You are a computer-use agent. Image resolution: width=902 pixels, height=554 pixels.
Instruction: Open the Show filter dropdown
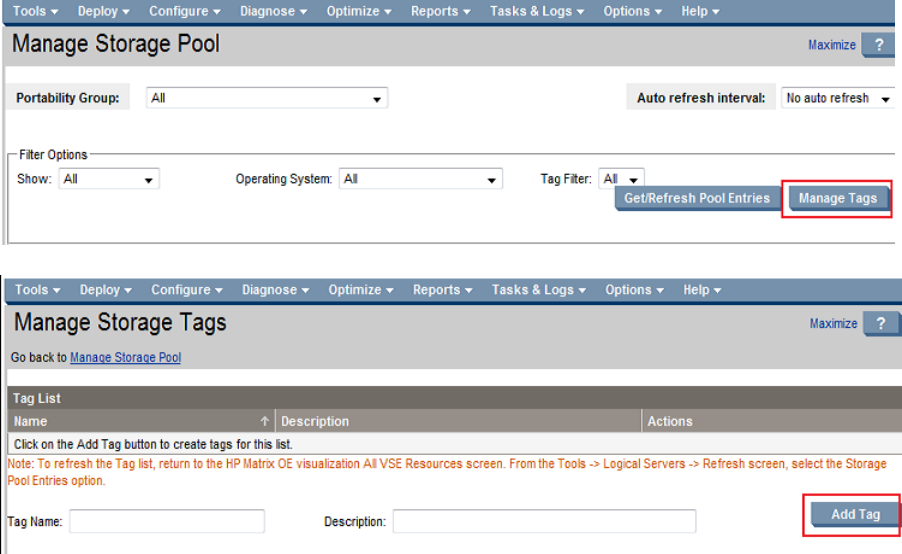pos(110,180)
